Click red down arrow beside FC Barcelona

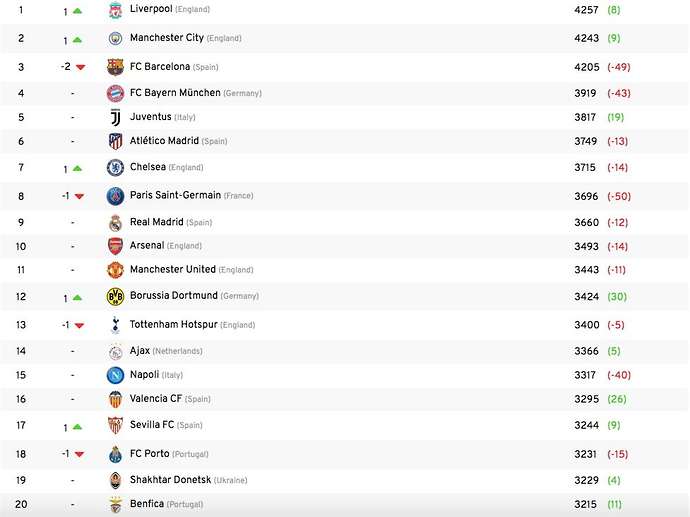tap(80, 67)
